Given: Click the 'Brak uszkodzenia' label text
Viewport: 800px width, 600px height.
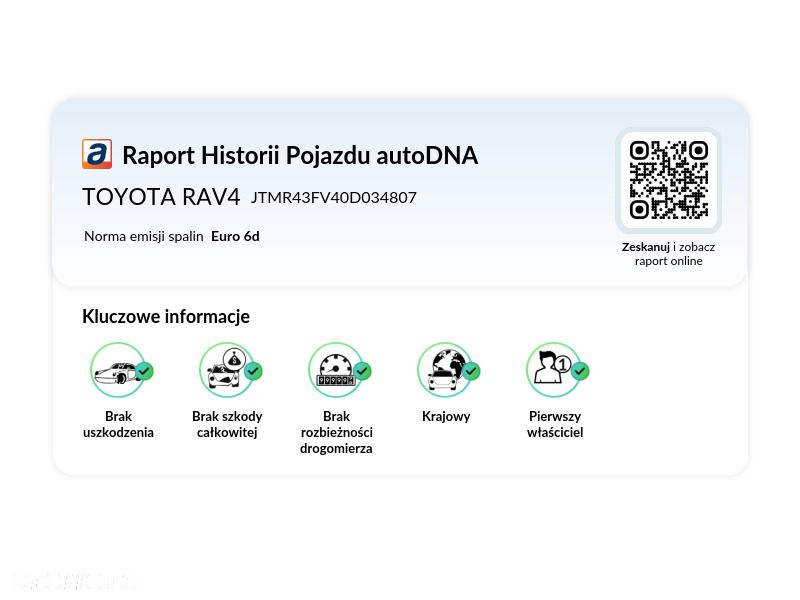Looking at the screenshot, I should pos(118,424).
